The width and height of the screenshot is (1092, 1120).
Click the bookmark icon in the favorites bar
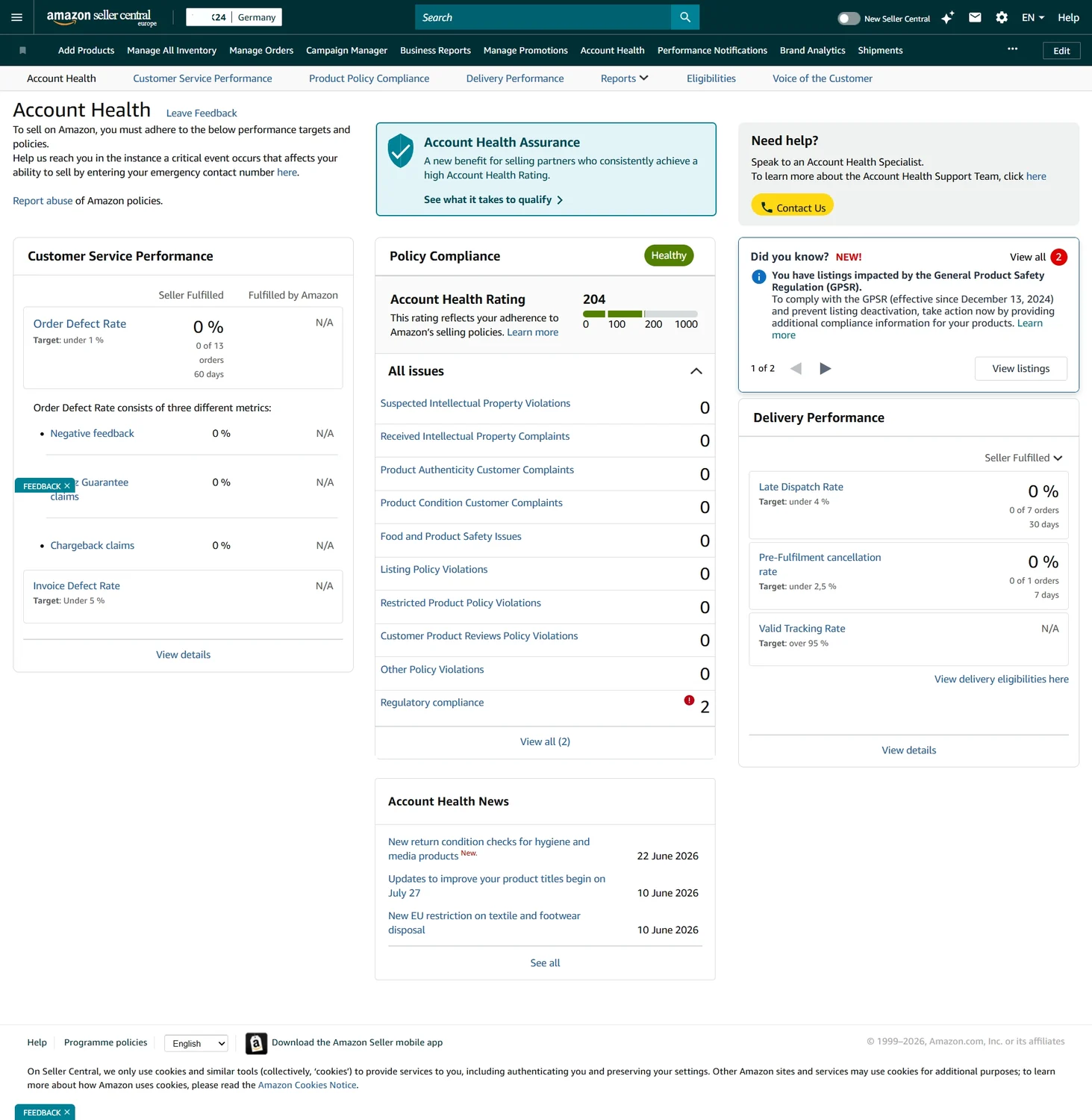(x=22, y=51)
